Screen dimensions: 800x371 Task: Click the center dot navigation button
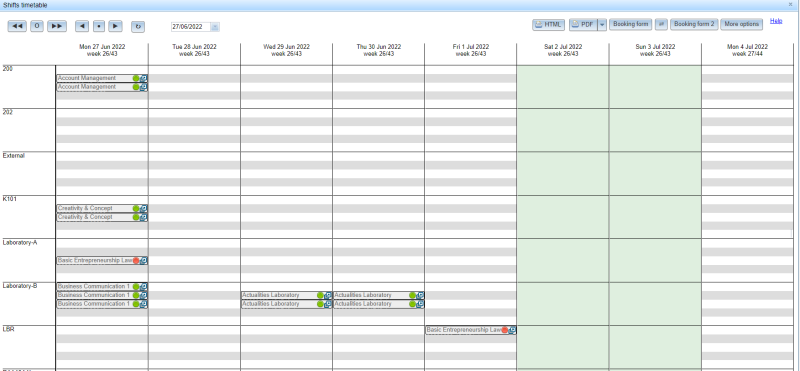pyautogui.click(x=99, y=27)
